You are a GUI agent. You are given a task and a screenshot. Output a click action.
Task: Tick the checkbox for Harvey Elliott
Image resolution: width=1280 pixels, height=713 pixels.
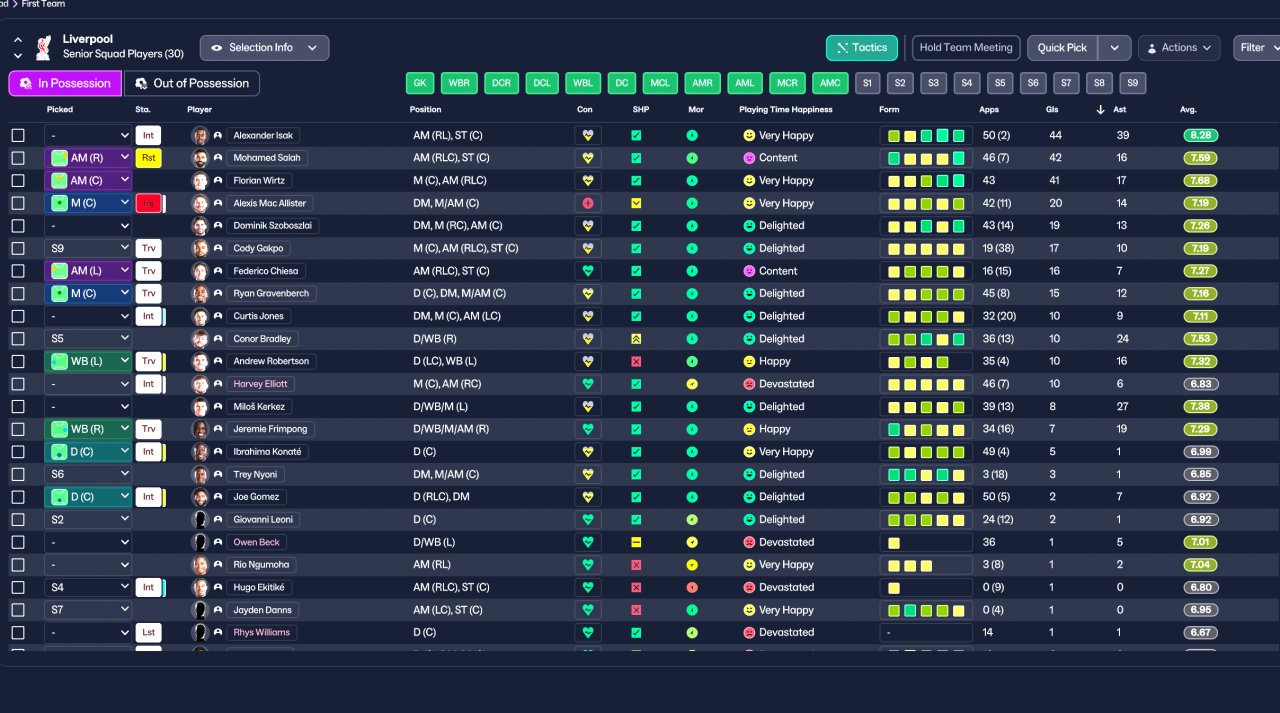[18, 384]
